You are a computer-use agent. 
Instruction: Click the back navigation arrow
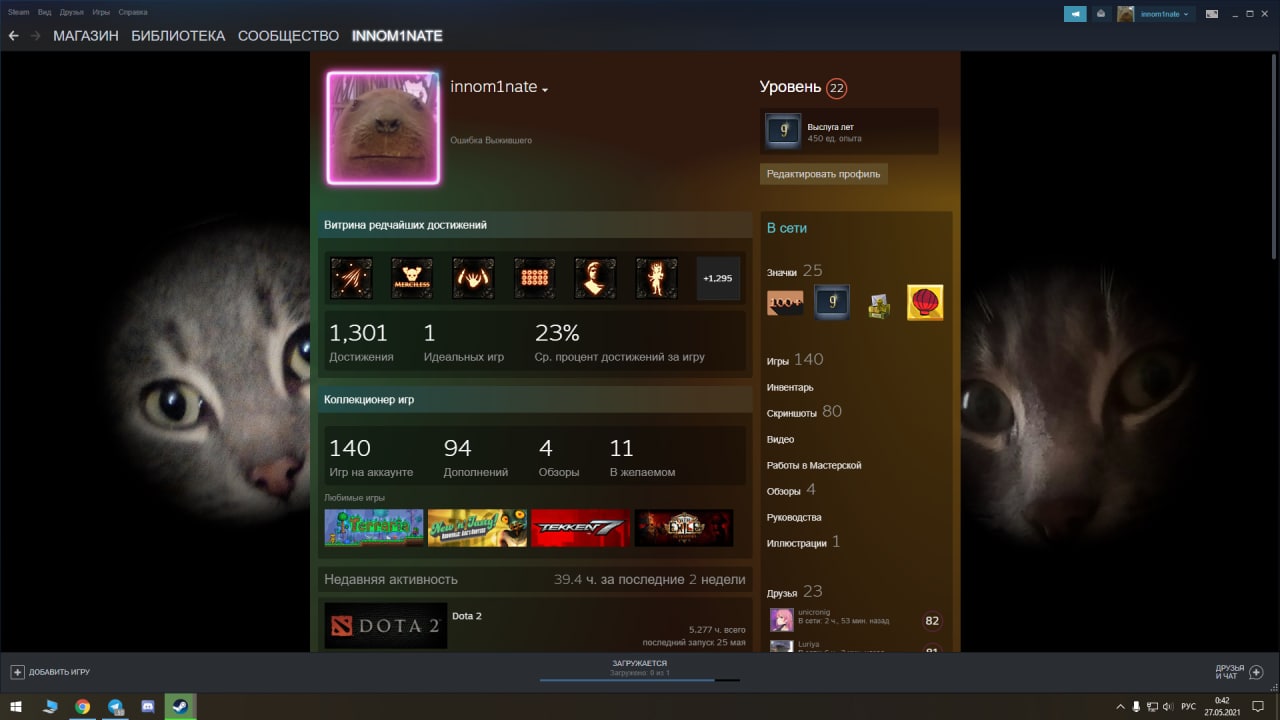point(14,36)
